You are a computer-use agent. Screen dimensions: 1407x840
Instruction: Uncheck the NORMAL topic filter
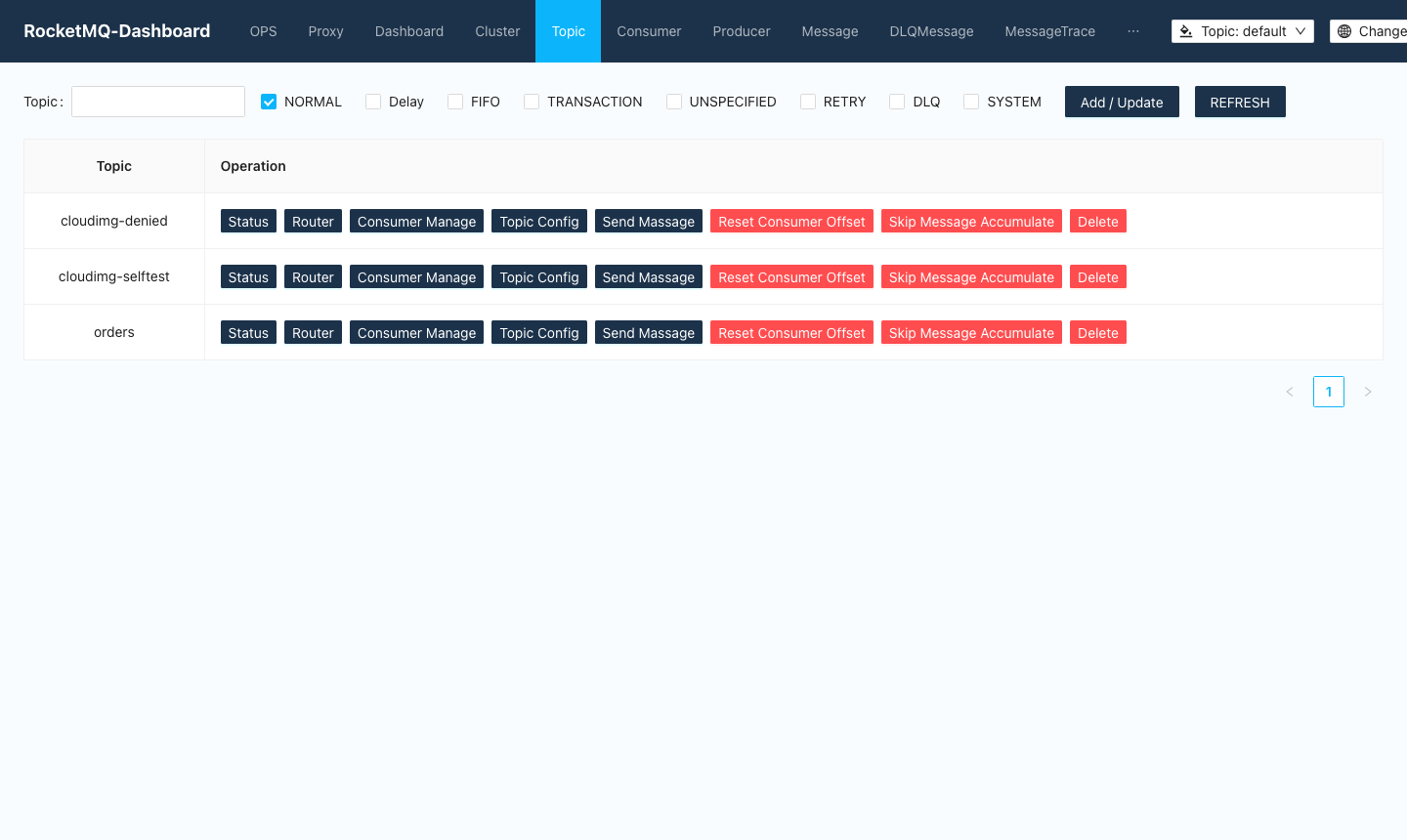pyautogui.click(x=269, y=102)
